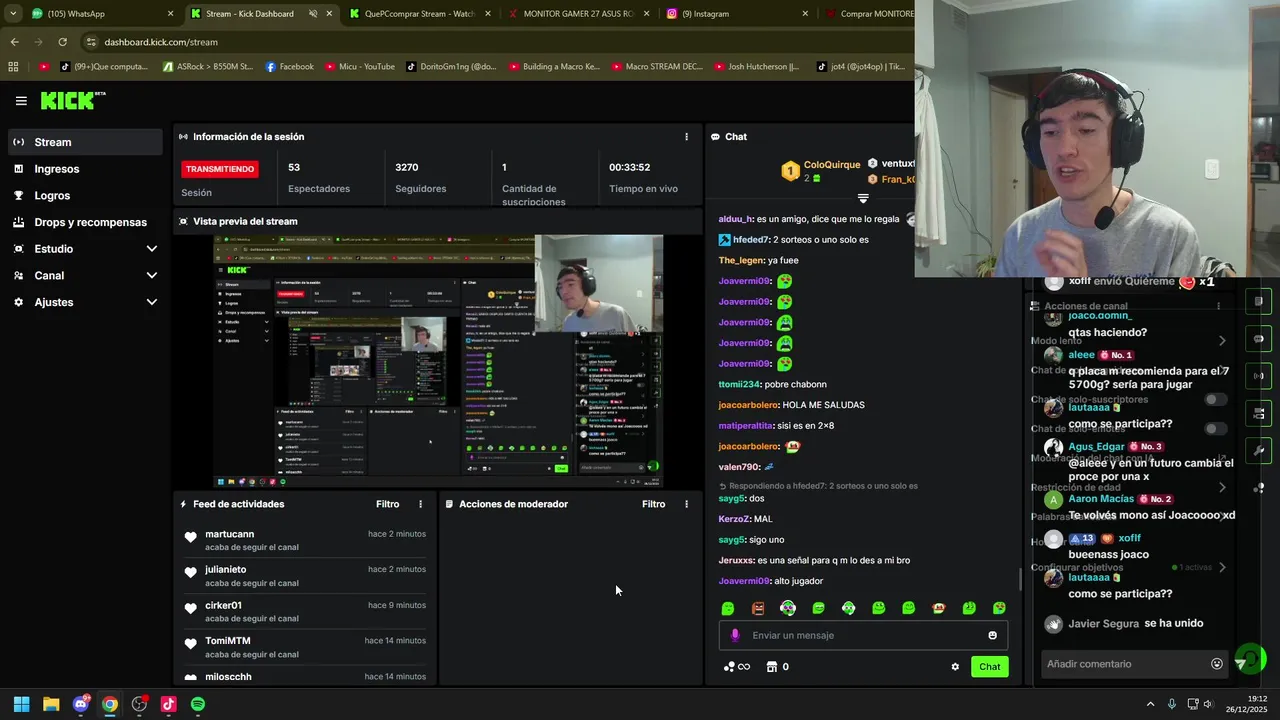Screen dimensions: 1280x720
Task: Switch to Instagram browser tab
Action: pos(737,14)
